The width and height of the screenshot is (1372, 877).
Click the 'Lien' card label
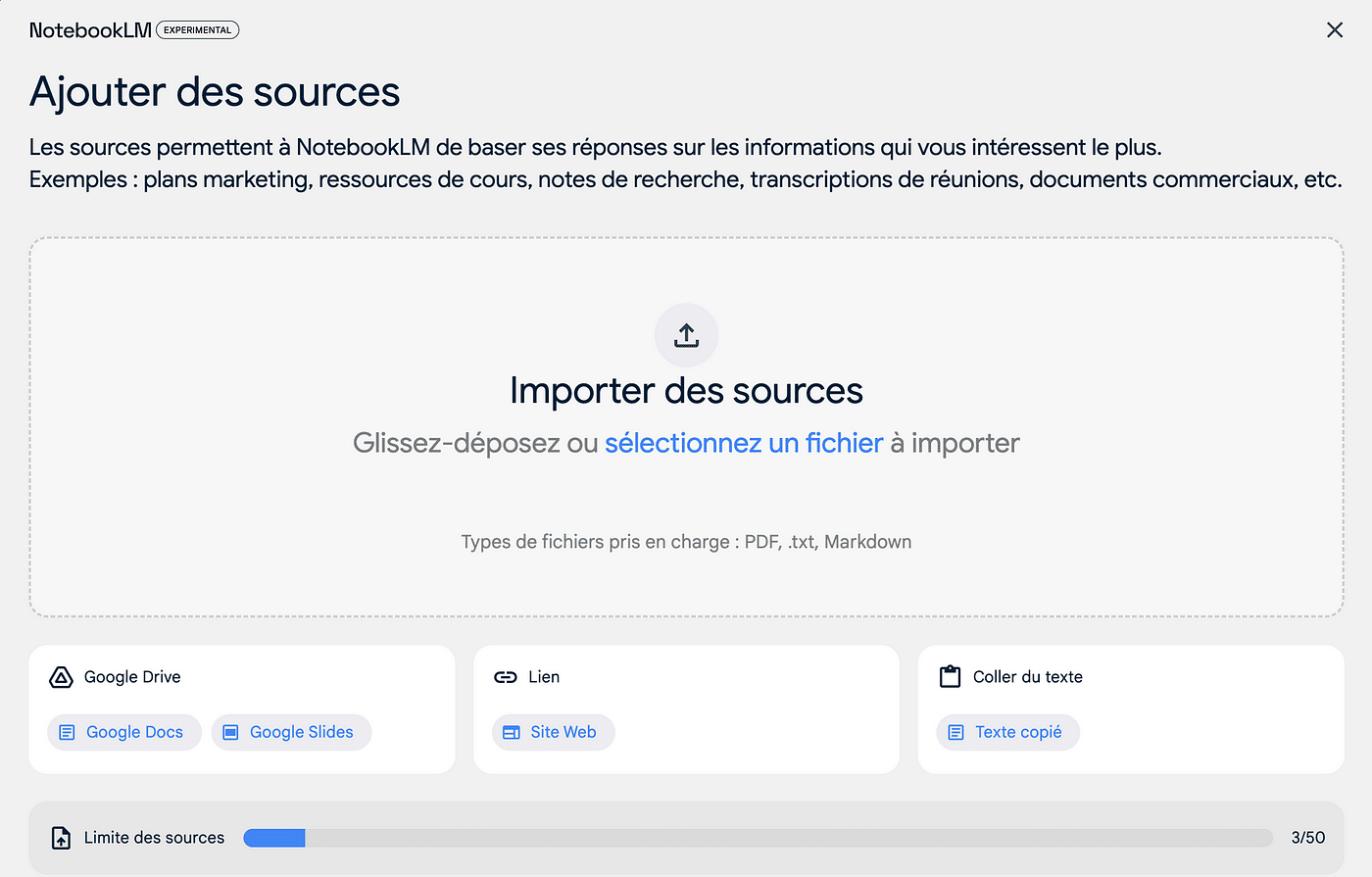(x=544, y=677)
